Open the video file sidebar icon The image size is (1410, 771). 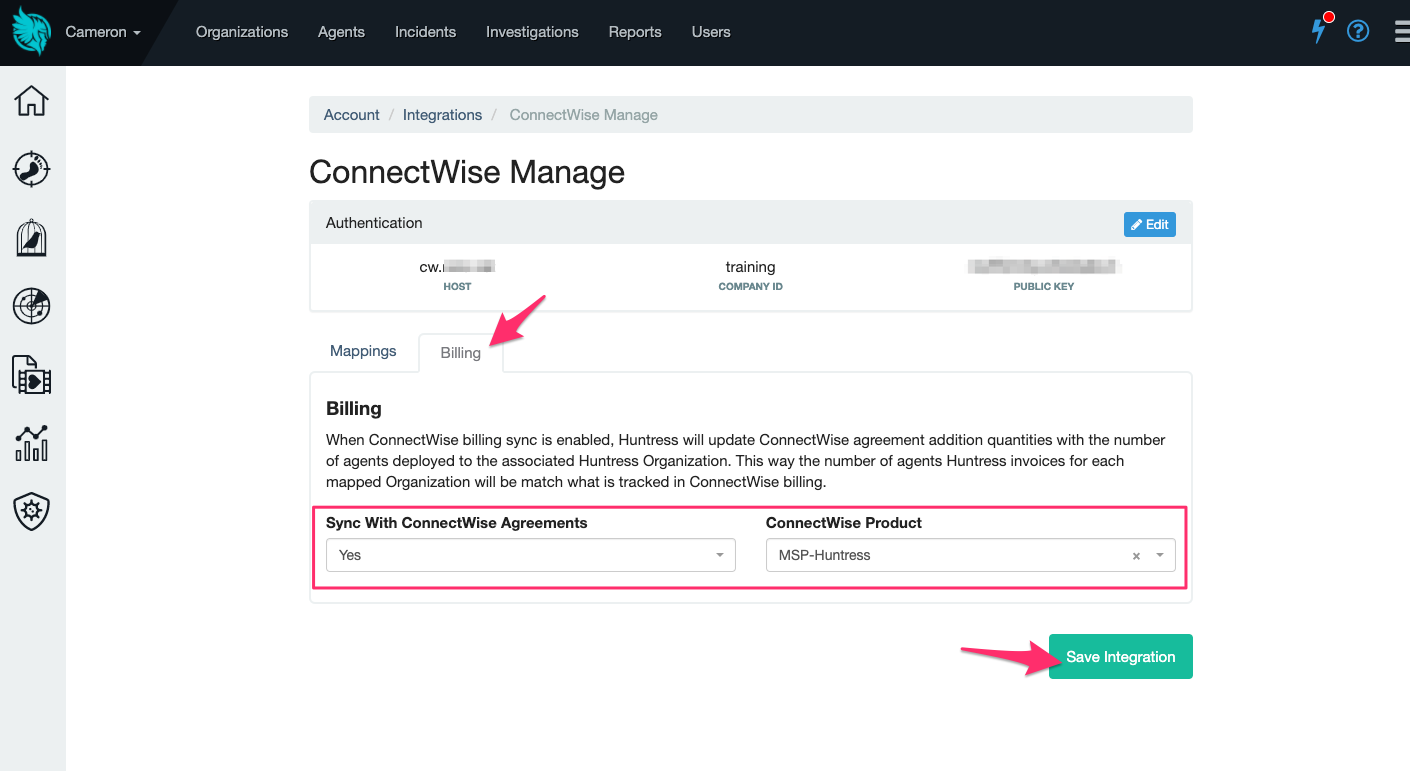pyautogui.click(x=31, y=374)
